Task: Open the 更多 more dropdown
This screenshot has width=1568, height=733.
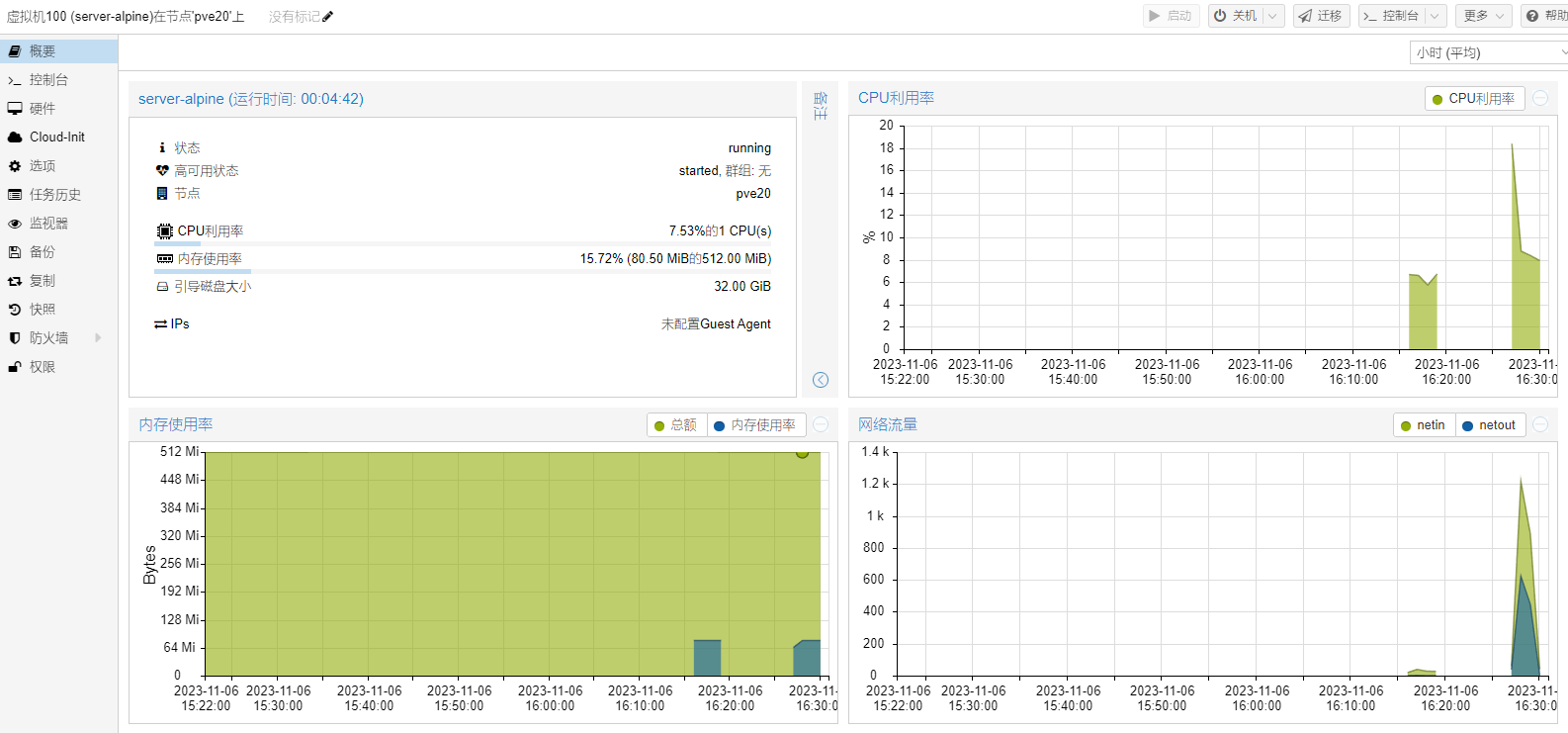Action: click(1484, 16)
